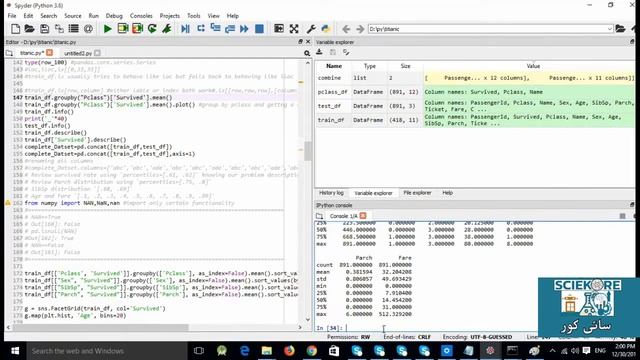Open Preferences with the wrench icon

311,29
